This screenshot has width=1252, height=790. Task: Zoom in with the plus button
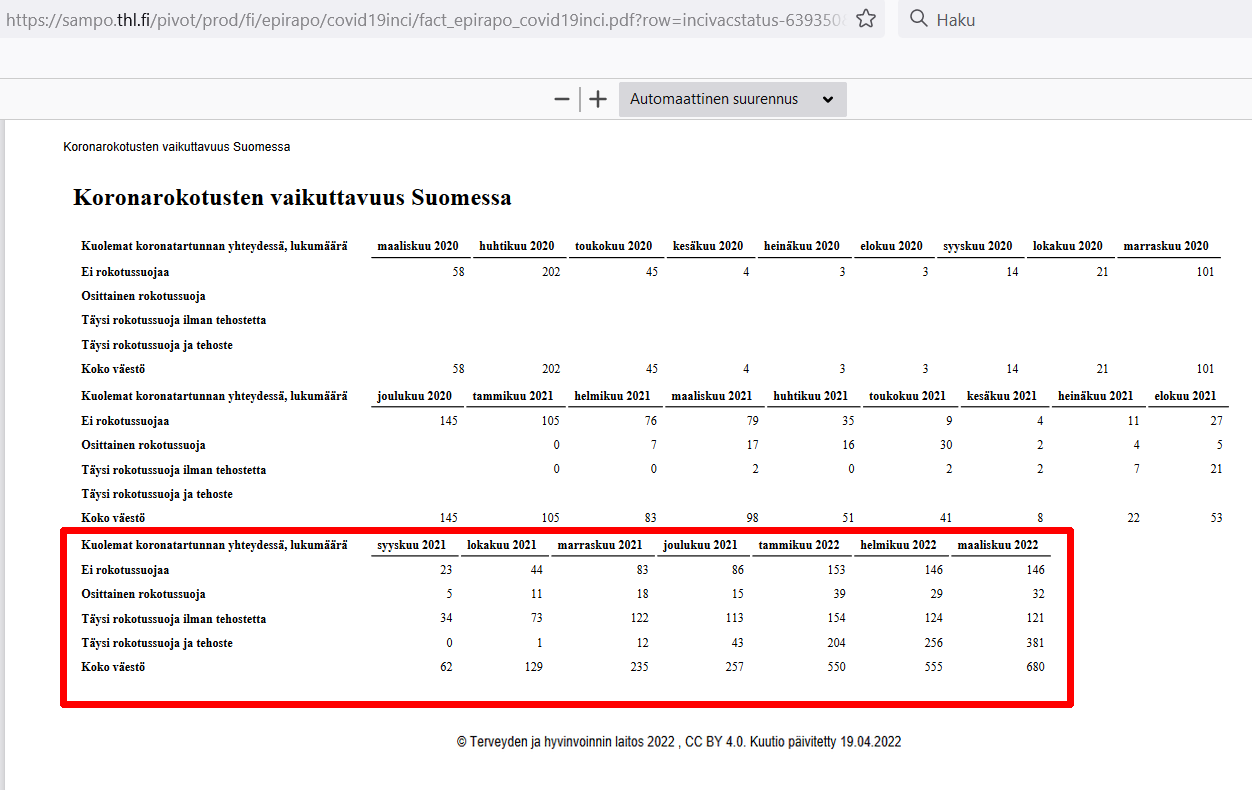598,99
